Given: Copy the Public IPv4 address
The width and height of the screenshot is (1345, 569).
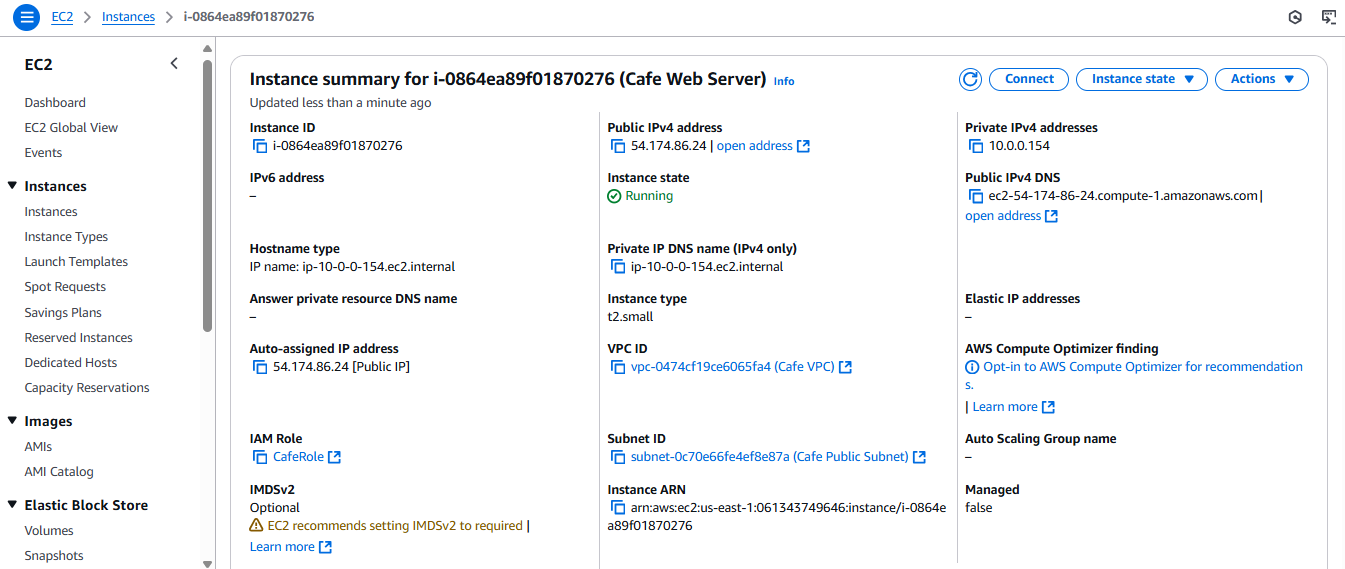Looking at the screenshot, I should click(x=618, y=146).
